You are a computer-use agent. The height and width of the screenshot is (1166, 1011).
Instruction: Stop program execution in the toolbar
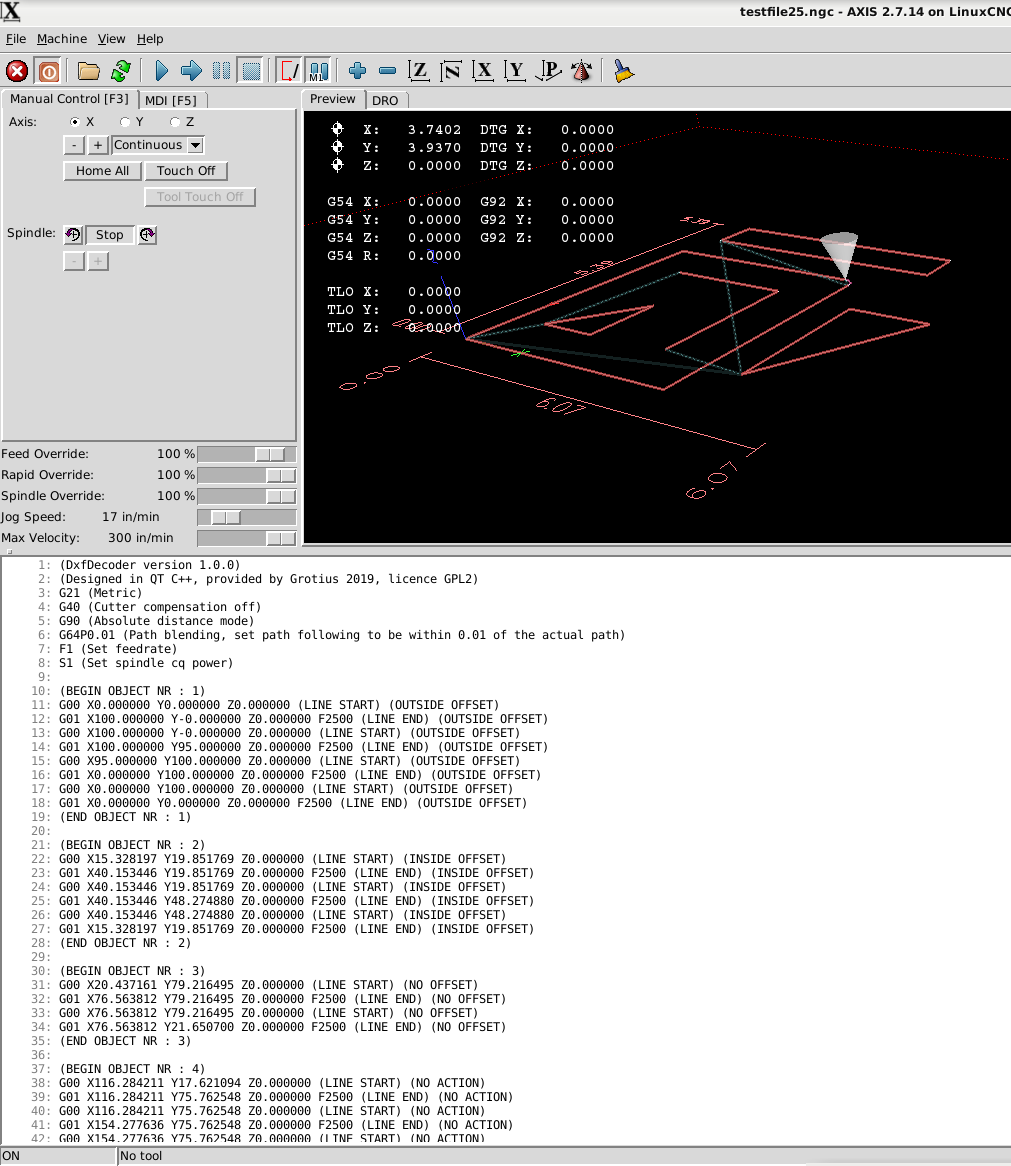251,71
